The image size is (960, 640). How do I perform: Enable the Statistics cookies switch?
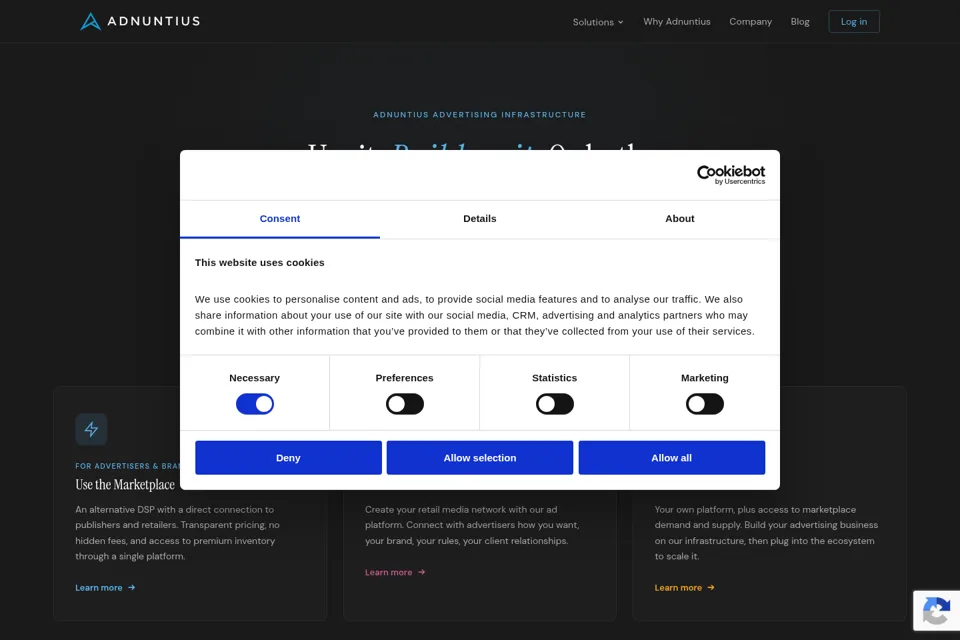(x=555, y=404)
